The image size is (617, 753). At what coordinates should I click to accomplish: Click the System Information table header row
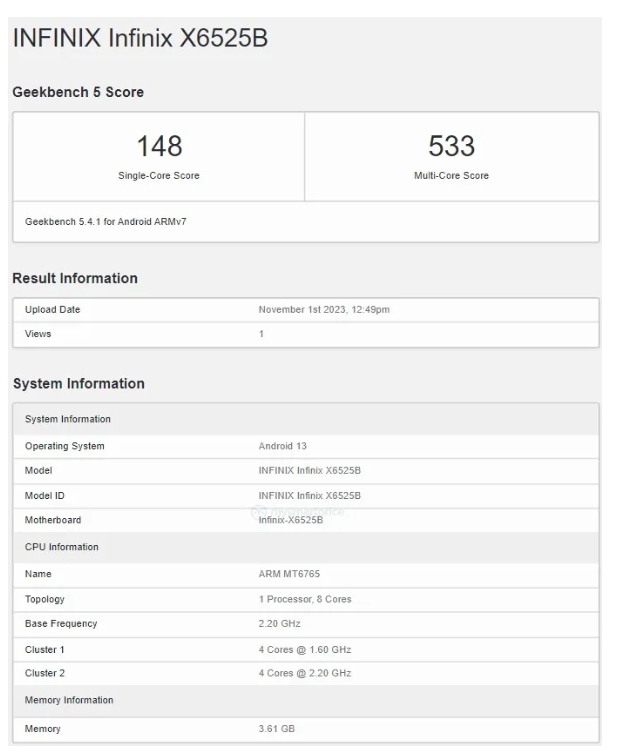(x=306, y=419)
